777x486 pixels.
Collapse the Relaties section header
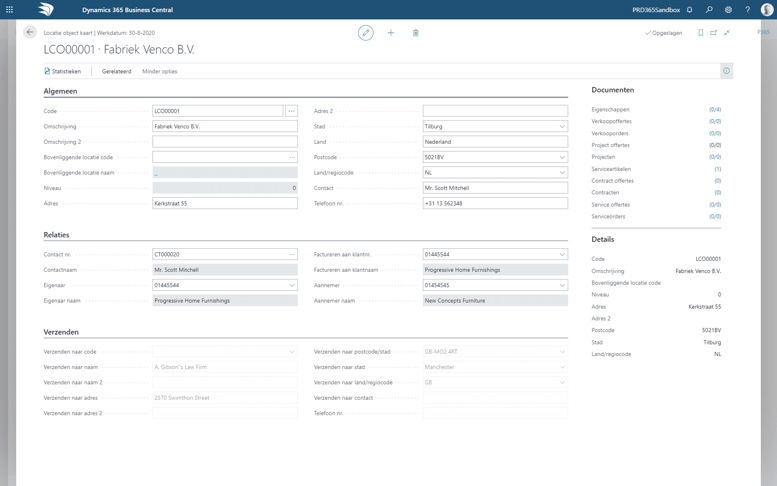coord(56,235)
